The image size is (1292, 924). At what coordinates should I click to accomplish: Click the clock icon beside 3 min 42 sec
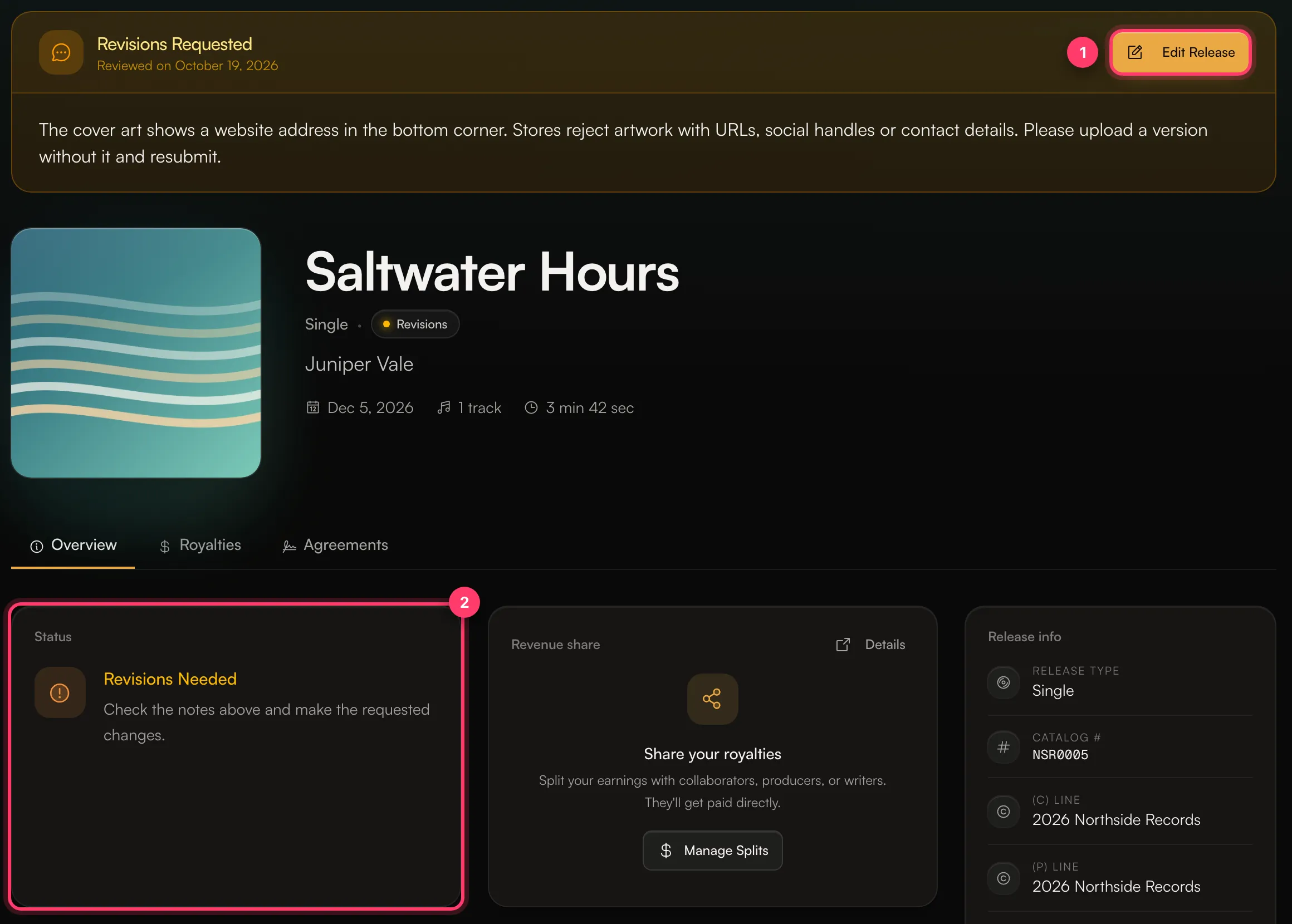[531, 407]
